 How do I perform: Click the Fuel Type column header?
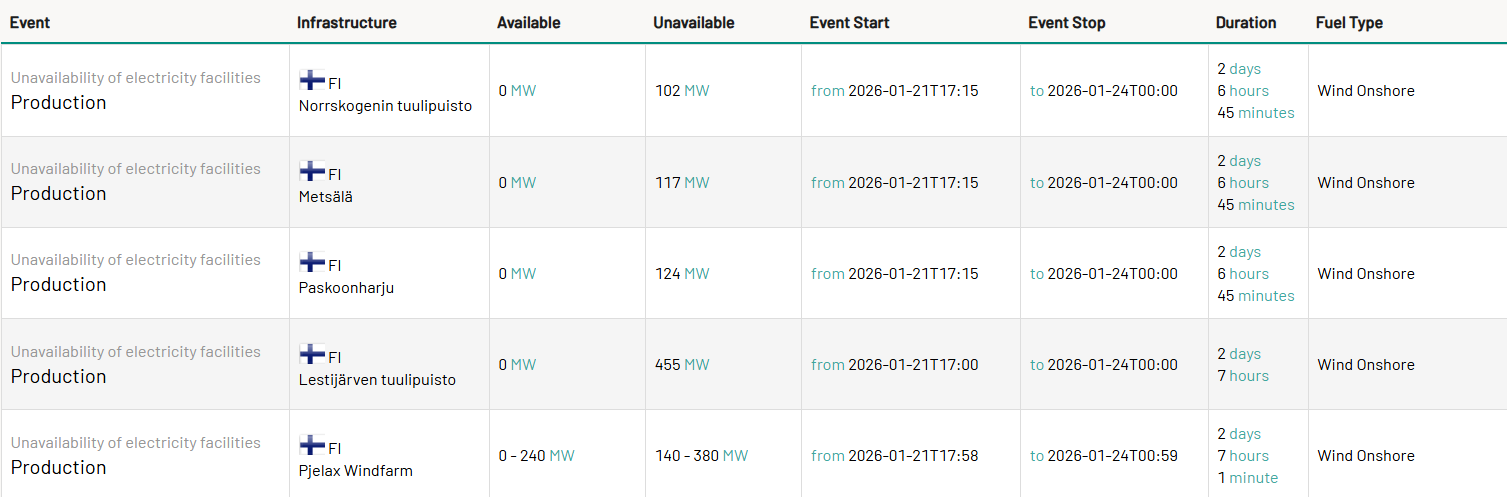point(1349,23)
